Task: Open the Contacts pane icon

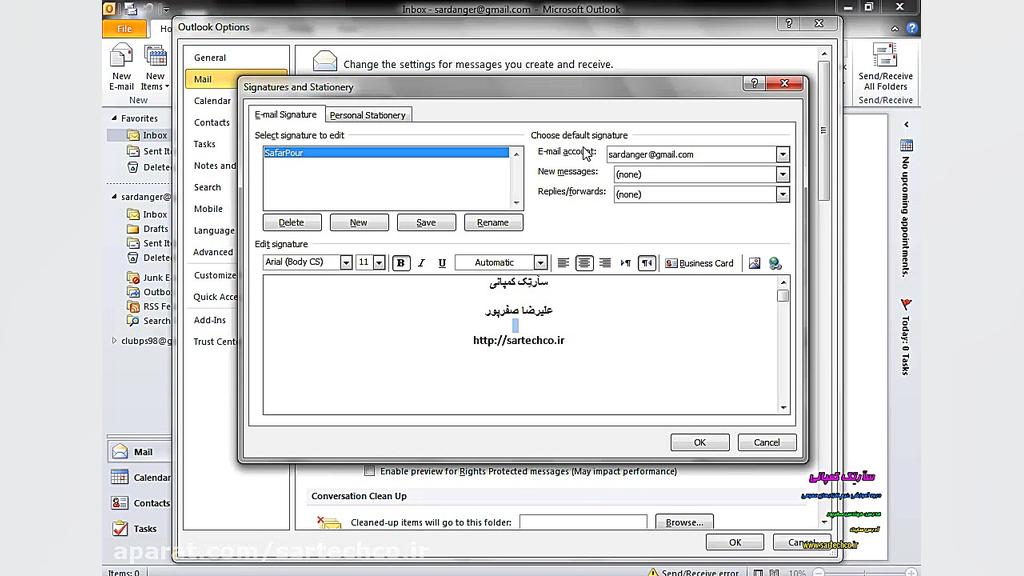Action: point(142,503)
